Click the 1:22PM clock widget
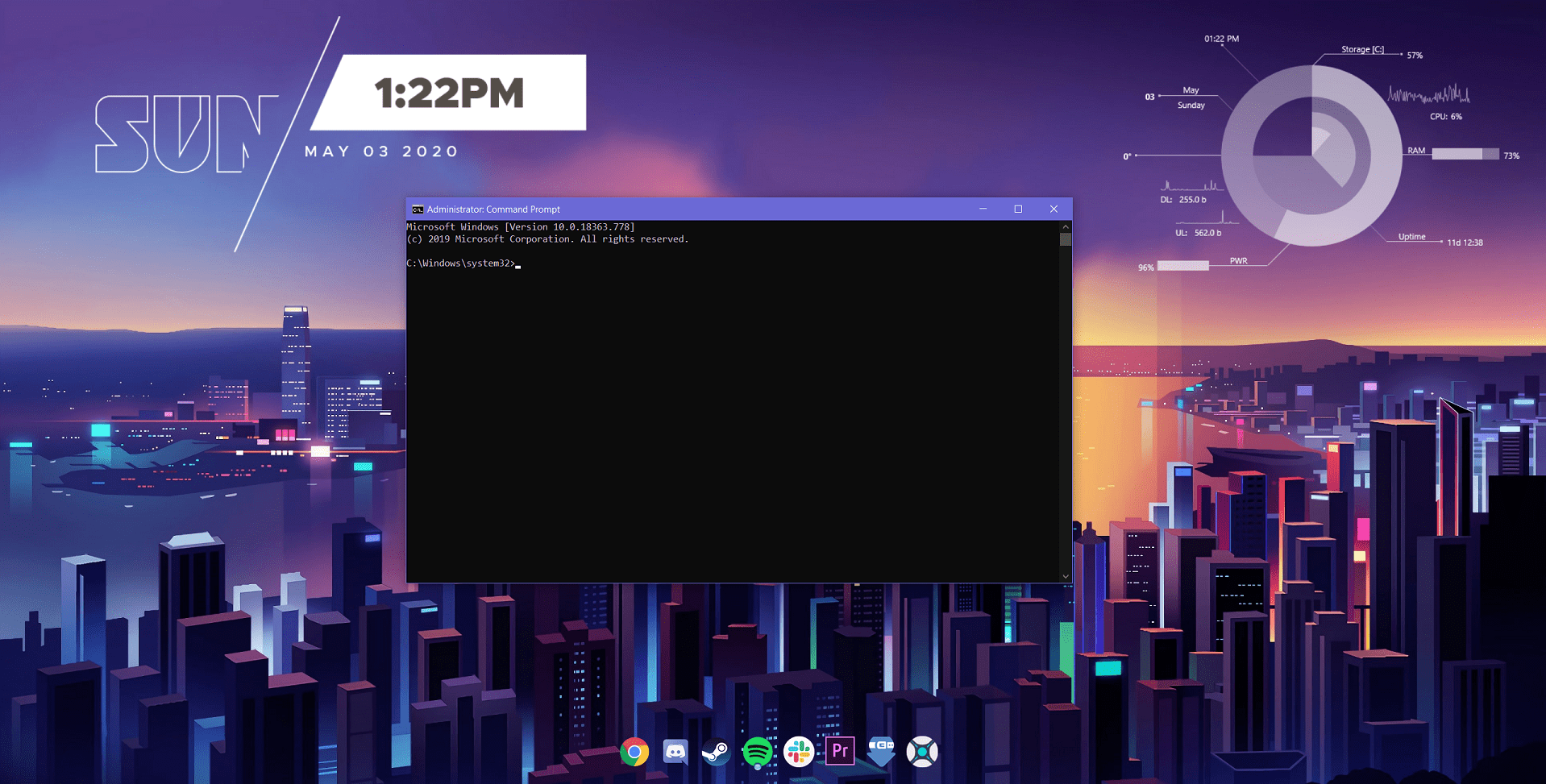The width and height of the screenshot is (1546, 784). click(x=447, y=92)
